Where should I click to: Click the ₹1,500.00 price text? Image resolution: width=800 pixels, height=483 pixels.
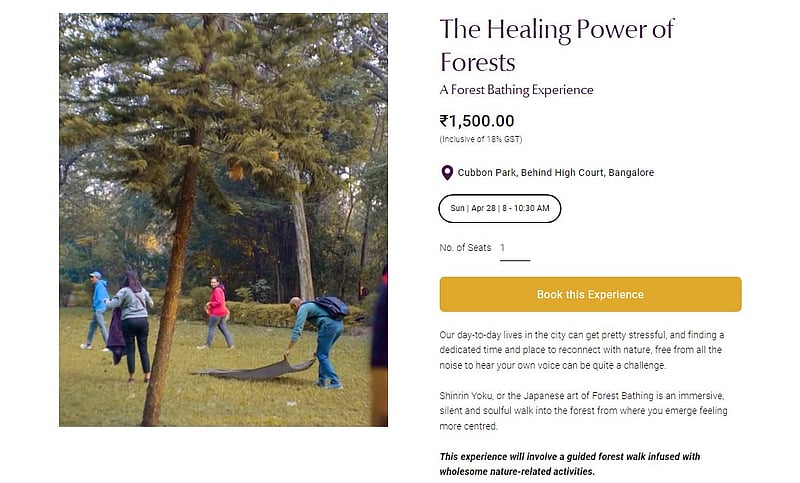point(477,121)
